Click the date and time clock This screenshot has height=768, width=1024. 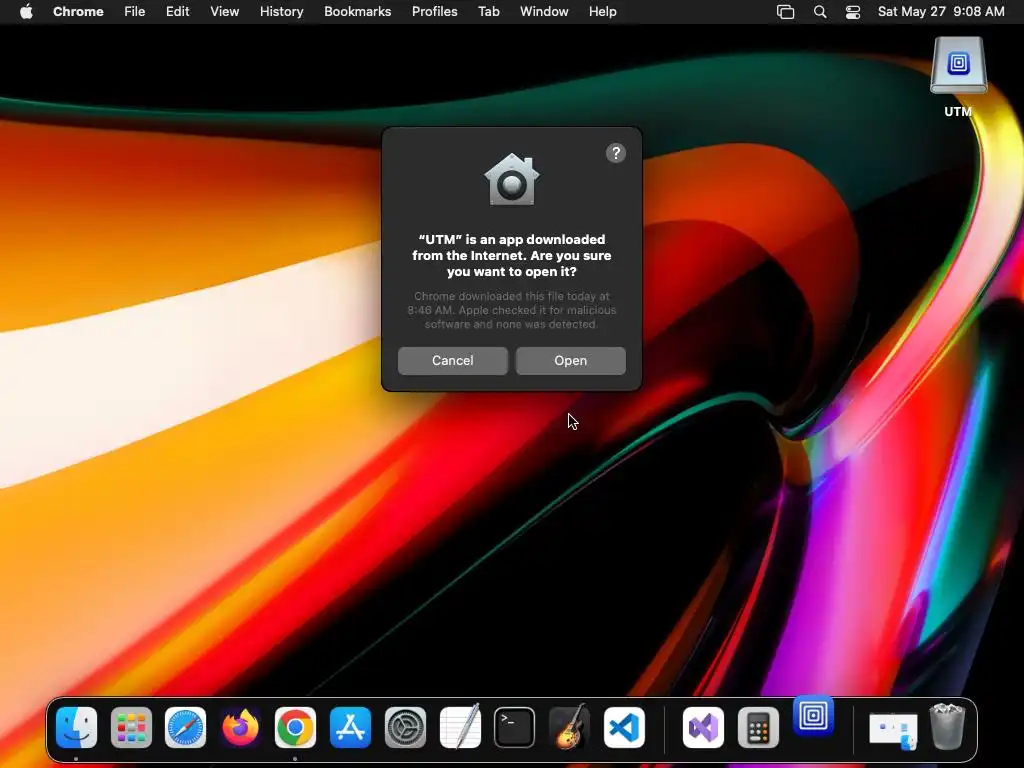tap(941, 11)
